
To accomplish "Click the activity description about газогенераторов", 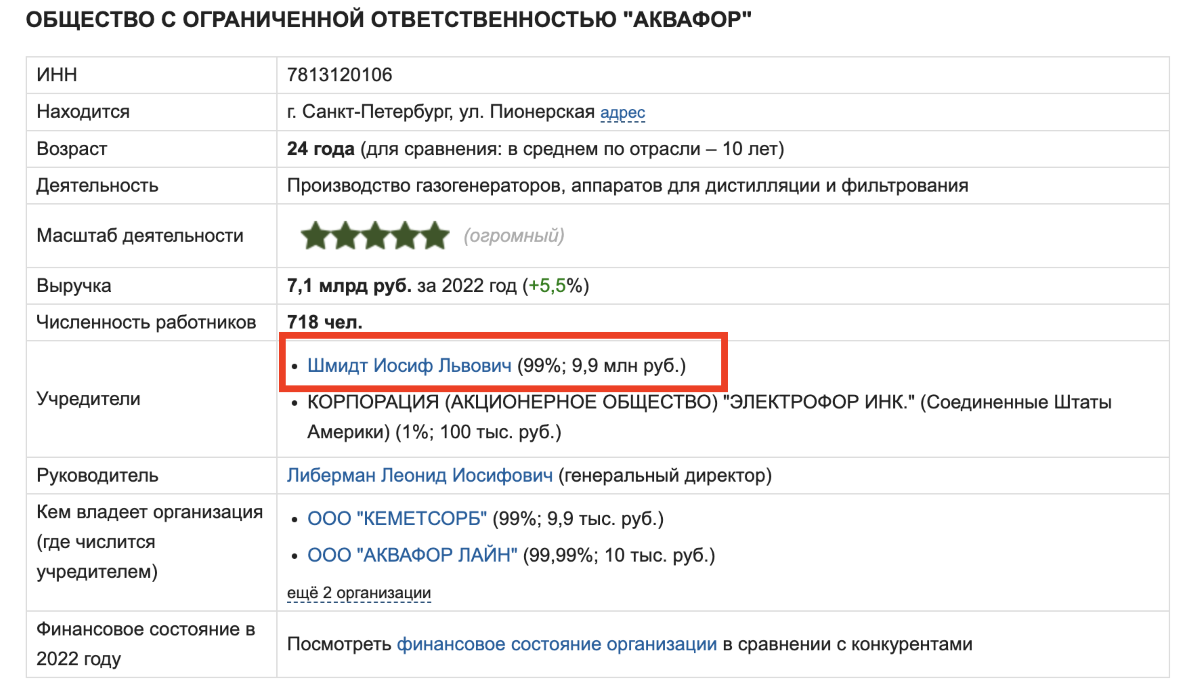I will (627, 185).
